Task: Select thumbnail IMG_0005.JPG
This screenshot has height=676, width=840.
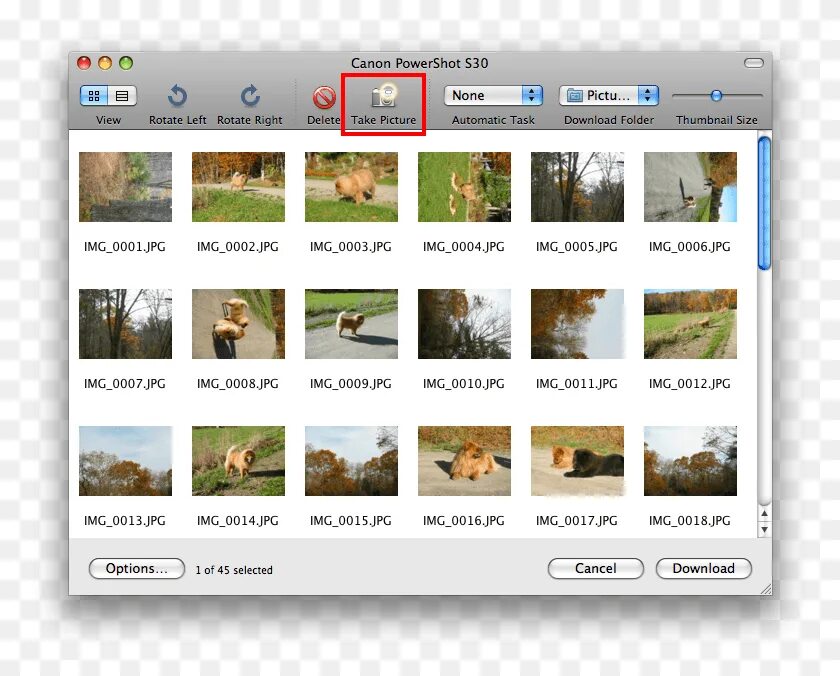Action: [x=578, y=187]
